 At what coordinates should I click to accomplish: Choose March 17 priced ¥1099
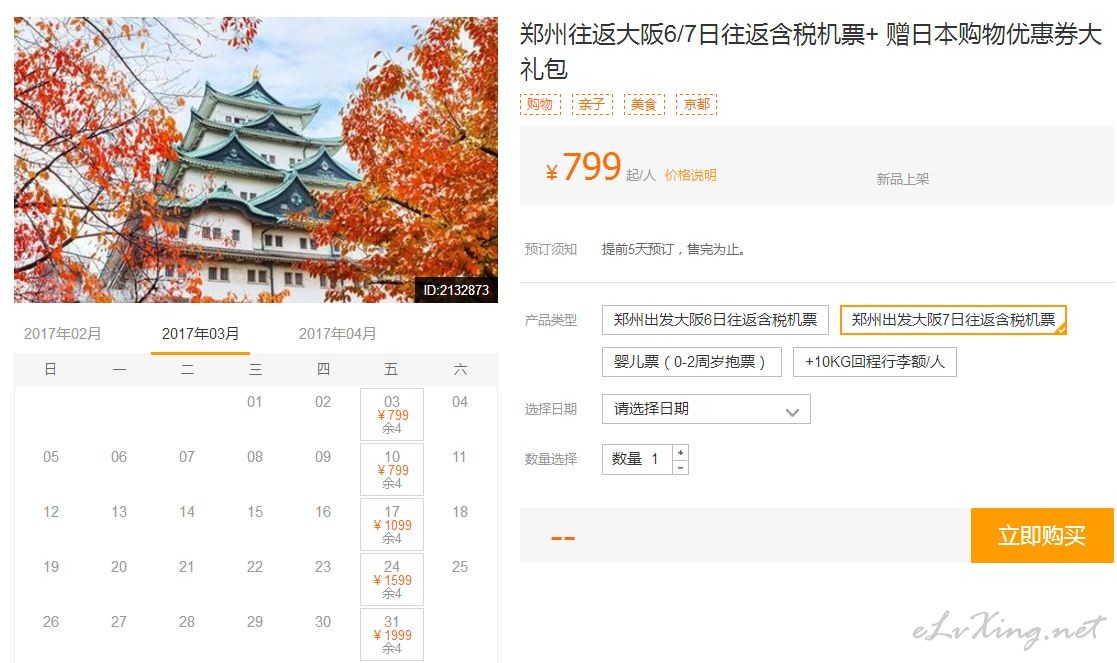click(x=392, y=524)
